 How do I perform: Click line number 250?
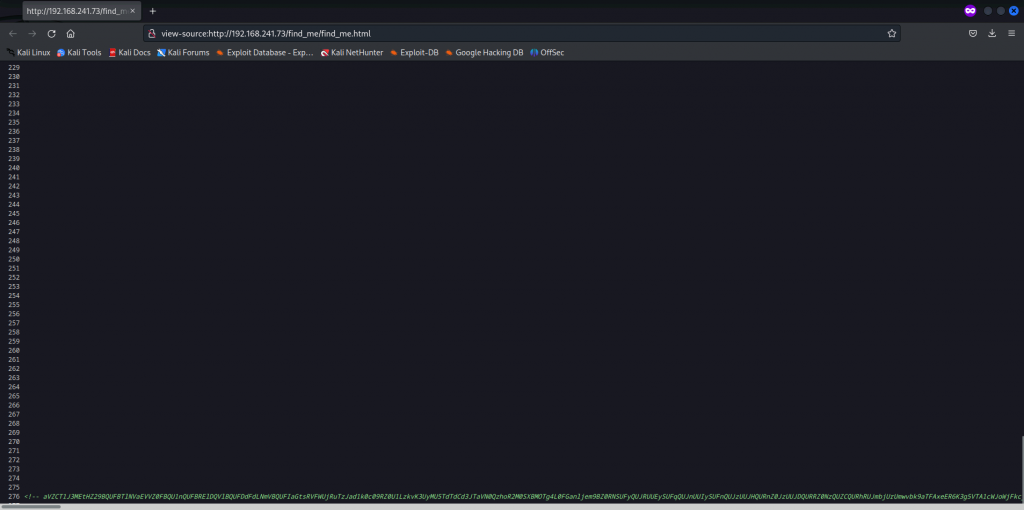[x=14, y=259]
